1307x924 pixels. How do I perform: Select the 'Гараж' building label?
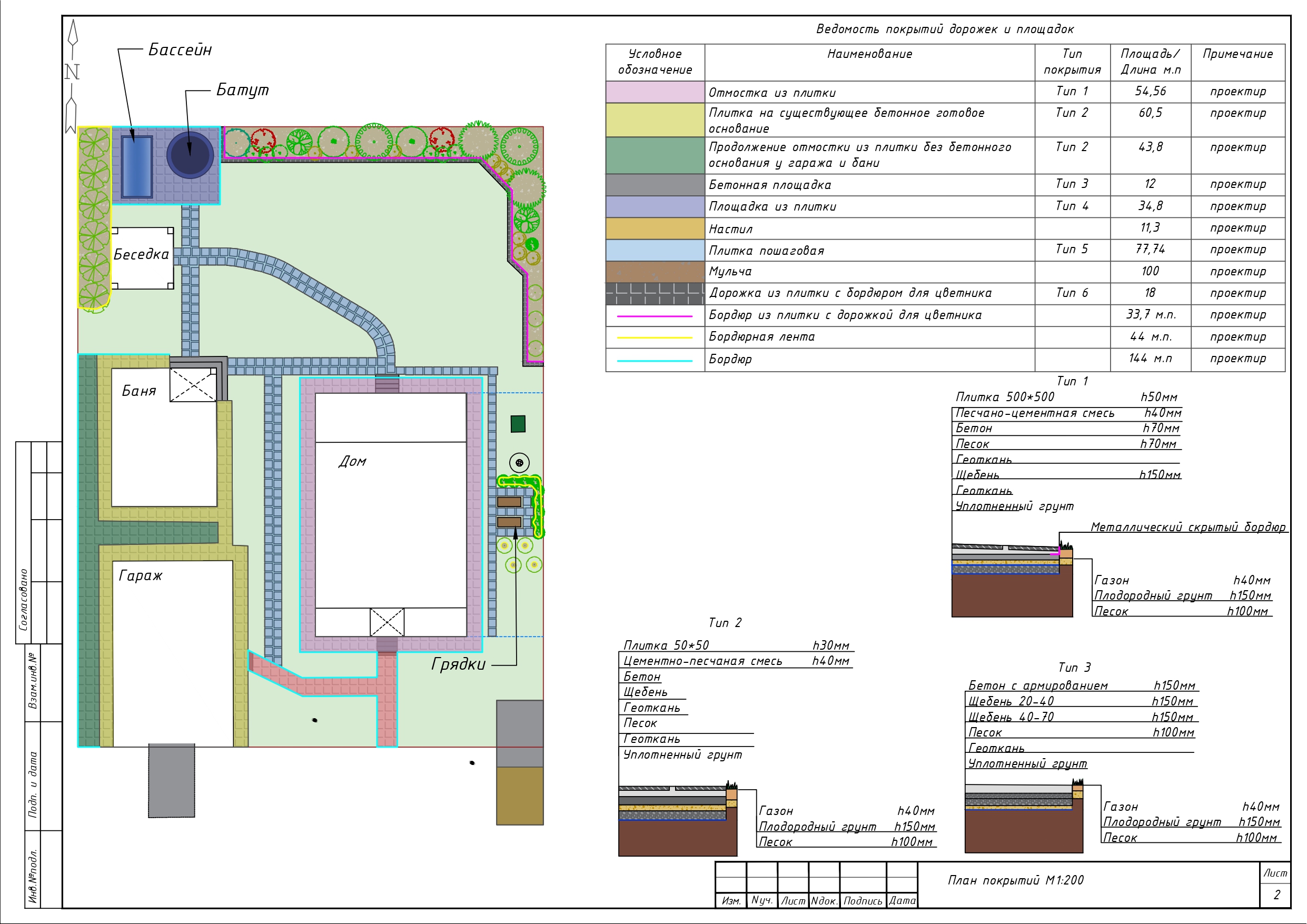140,575
